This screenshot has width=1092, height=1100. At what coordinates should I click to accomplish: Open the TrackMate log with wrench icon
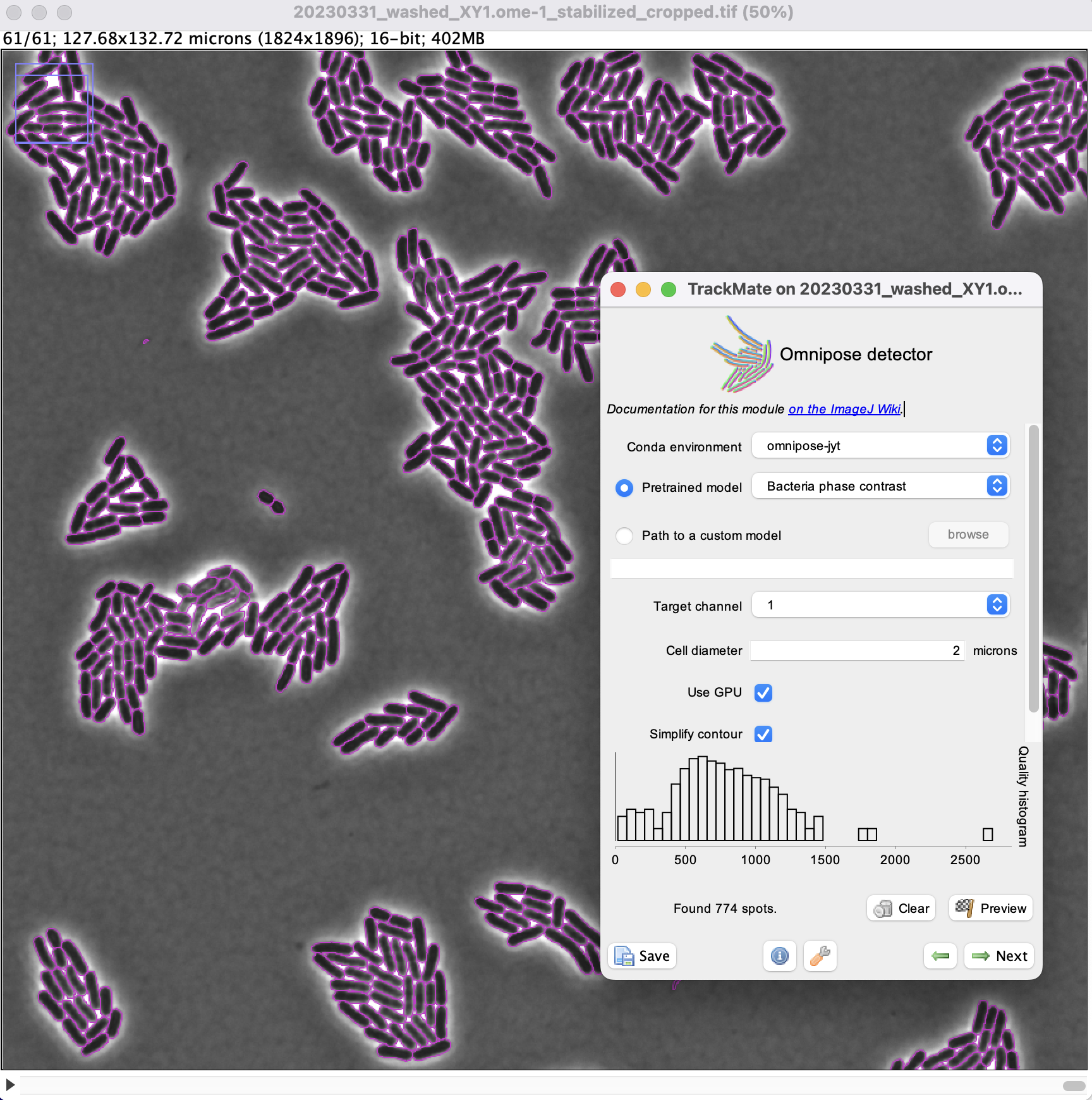click(x=819, y=956)
